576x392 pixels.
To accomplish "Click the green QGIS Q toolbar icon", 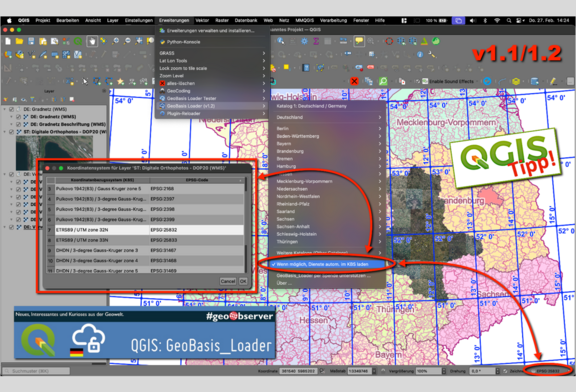I will (x=78, y=42).
